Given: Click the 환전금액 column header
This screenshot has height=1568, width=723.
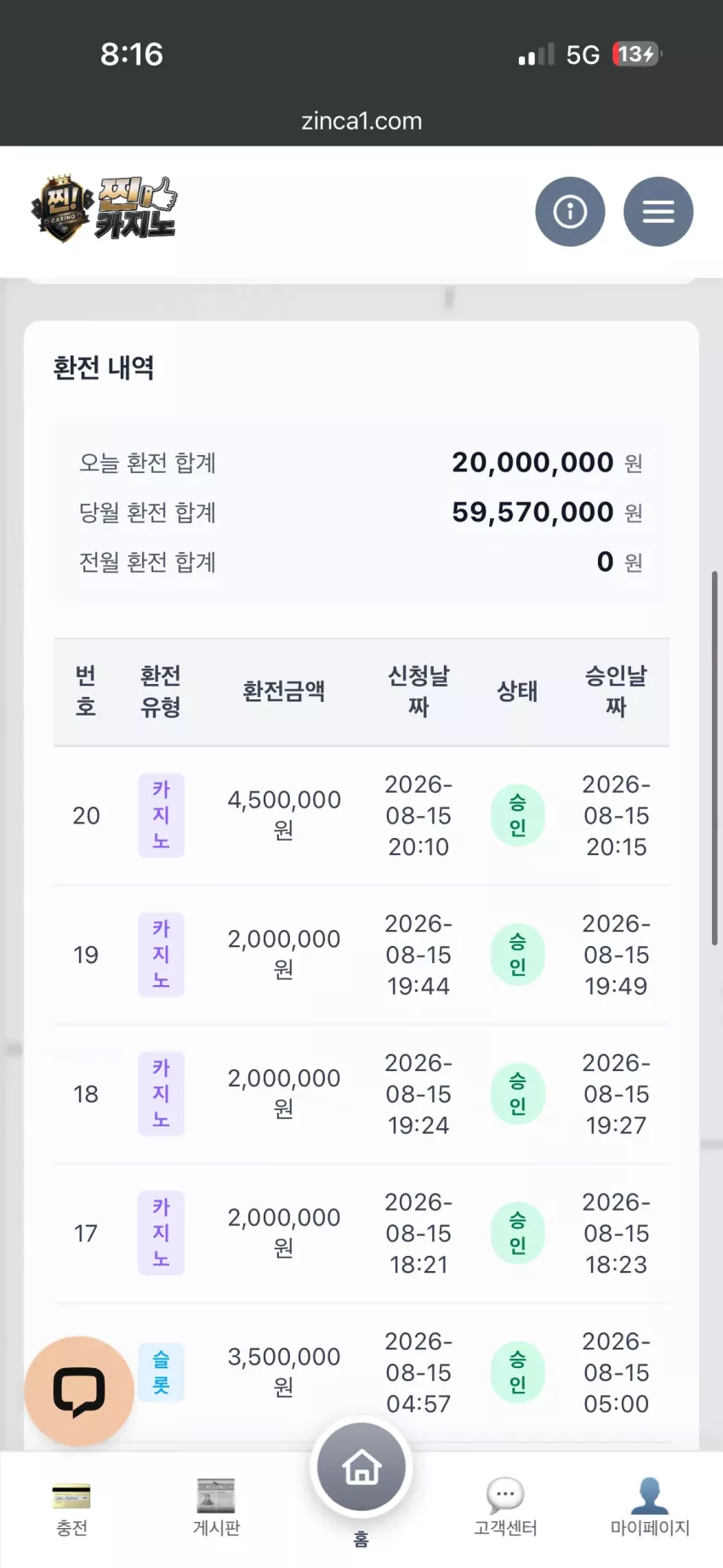Looking at the screenshot, I should click(x=284, y=691).
